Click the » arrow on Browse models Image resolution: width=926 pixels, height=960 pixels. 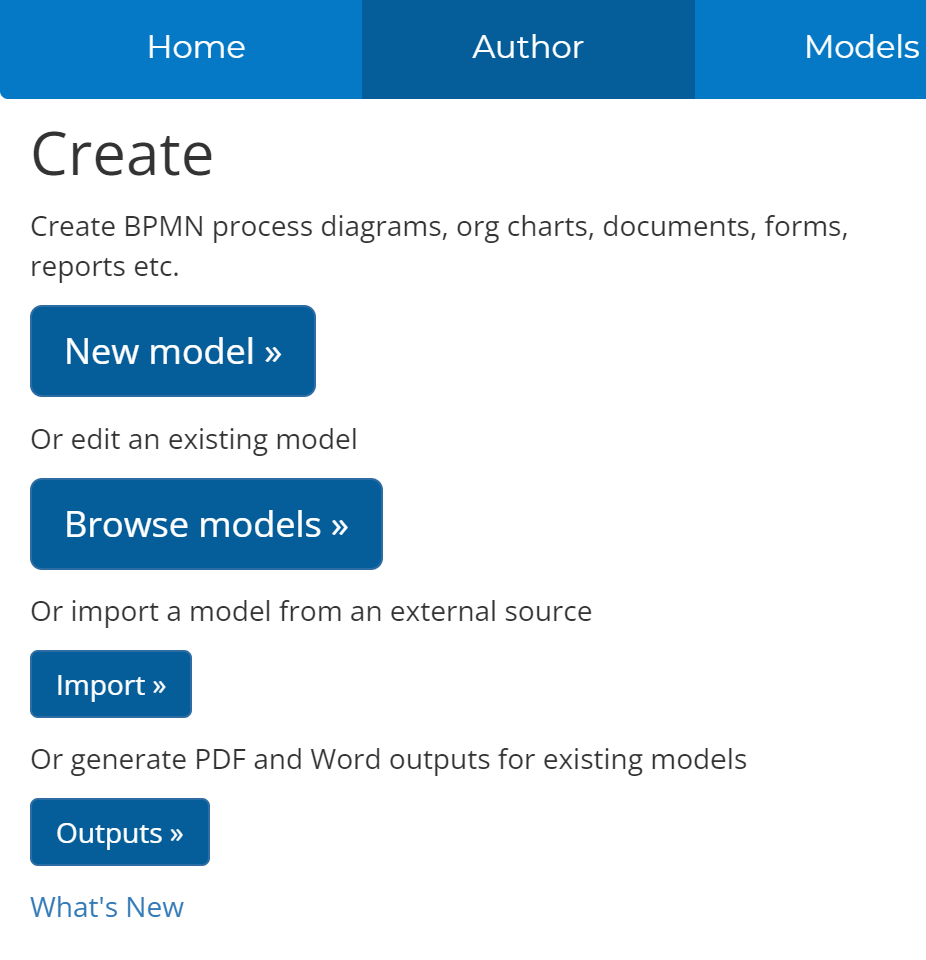[340, 525]
